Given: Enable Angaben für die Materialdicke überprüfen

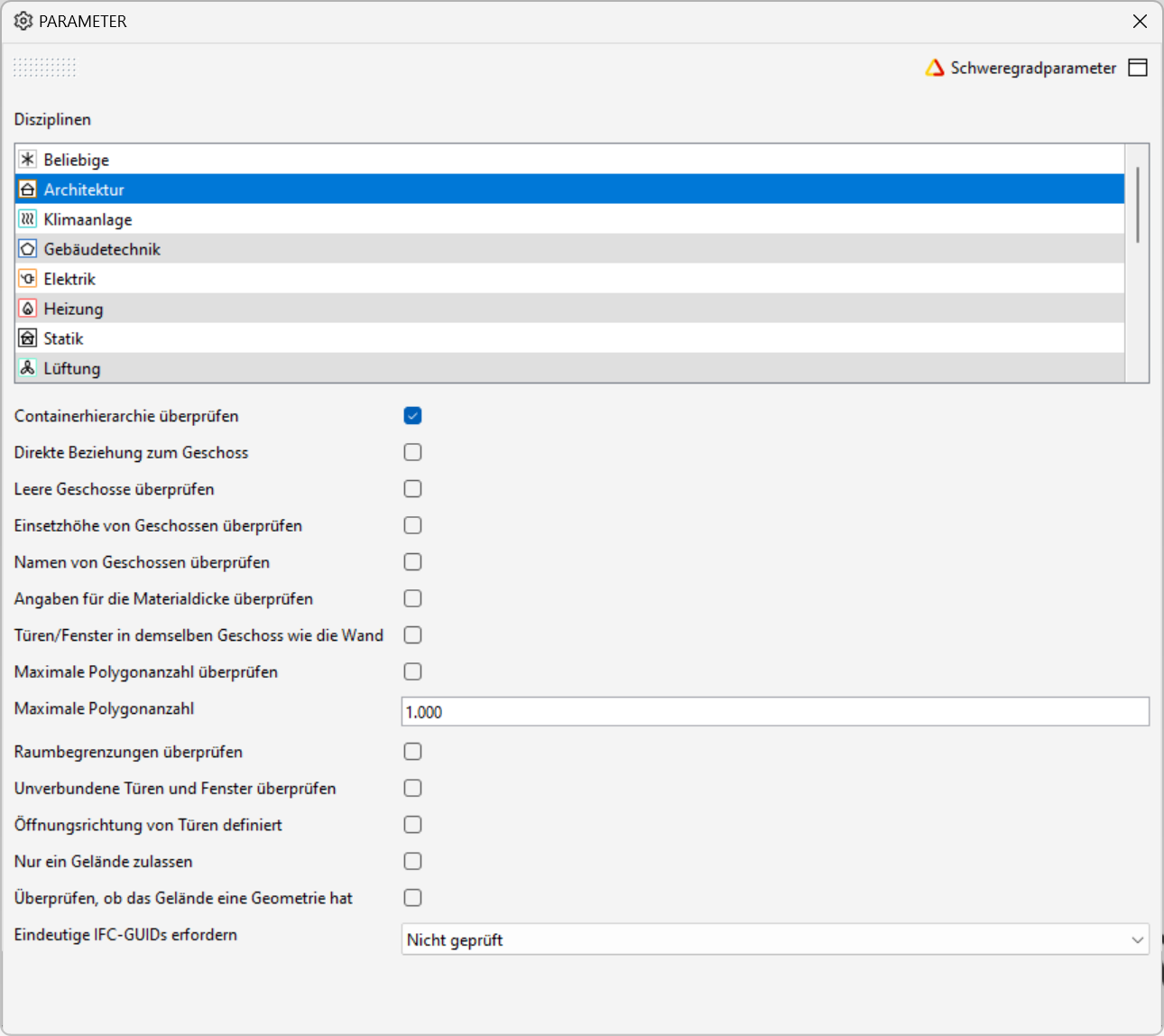Looking at the screenshot, I should (x=412, y=598).
